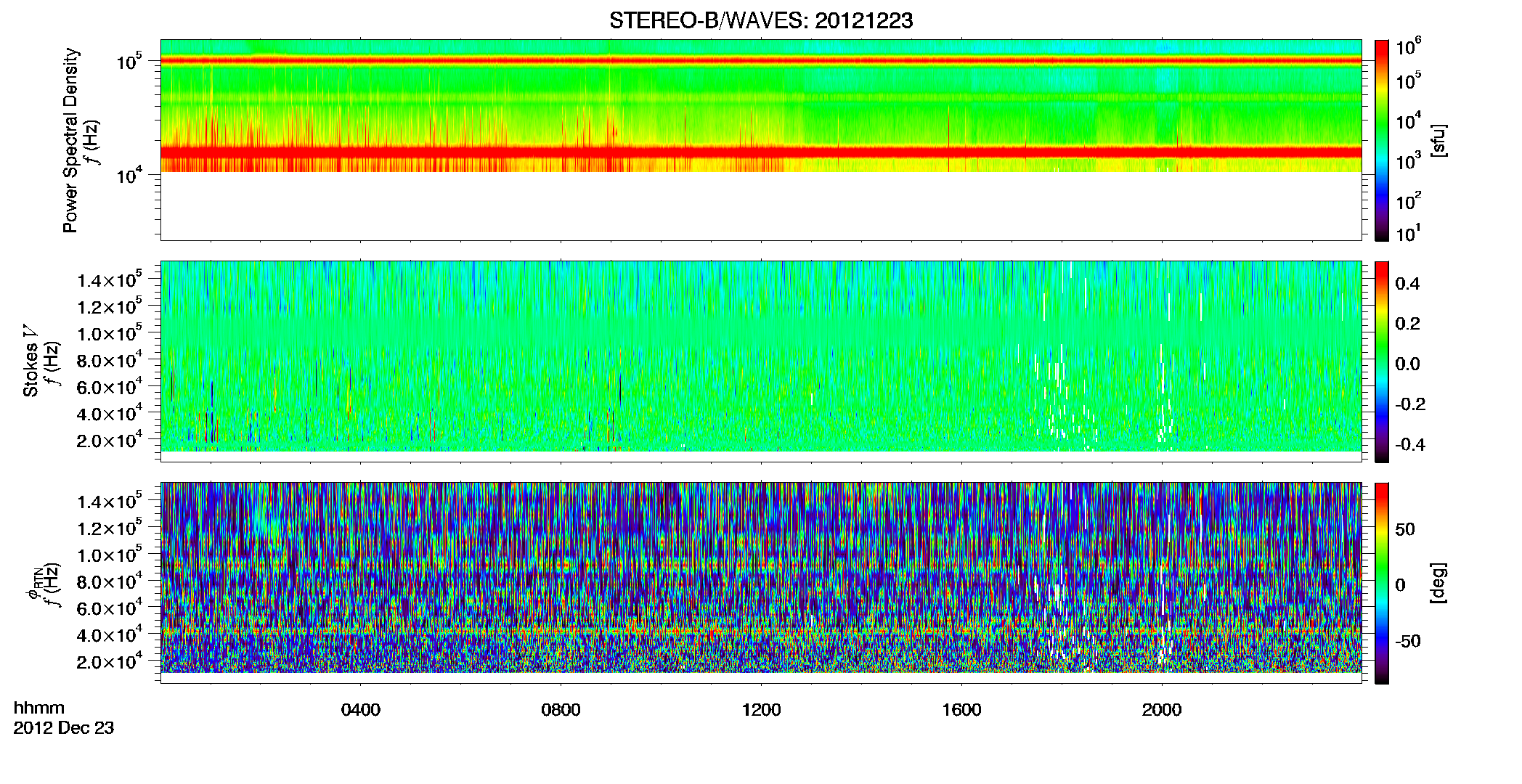Click the -50 label on degree colorbar
Viewport: 1522px width, 784px height.
click(1407, 642)
